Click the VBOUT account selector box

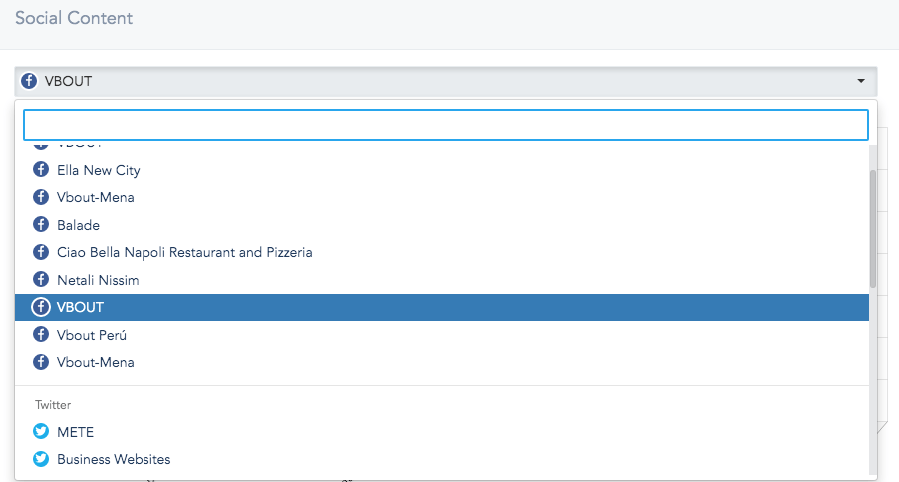click(445, 81)
